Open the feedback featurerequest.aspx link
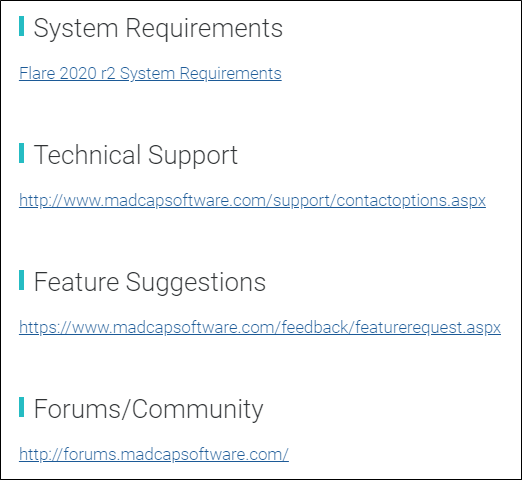Image resolution: width=522 pixels, height=480 pixels. [260, 327]
